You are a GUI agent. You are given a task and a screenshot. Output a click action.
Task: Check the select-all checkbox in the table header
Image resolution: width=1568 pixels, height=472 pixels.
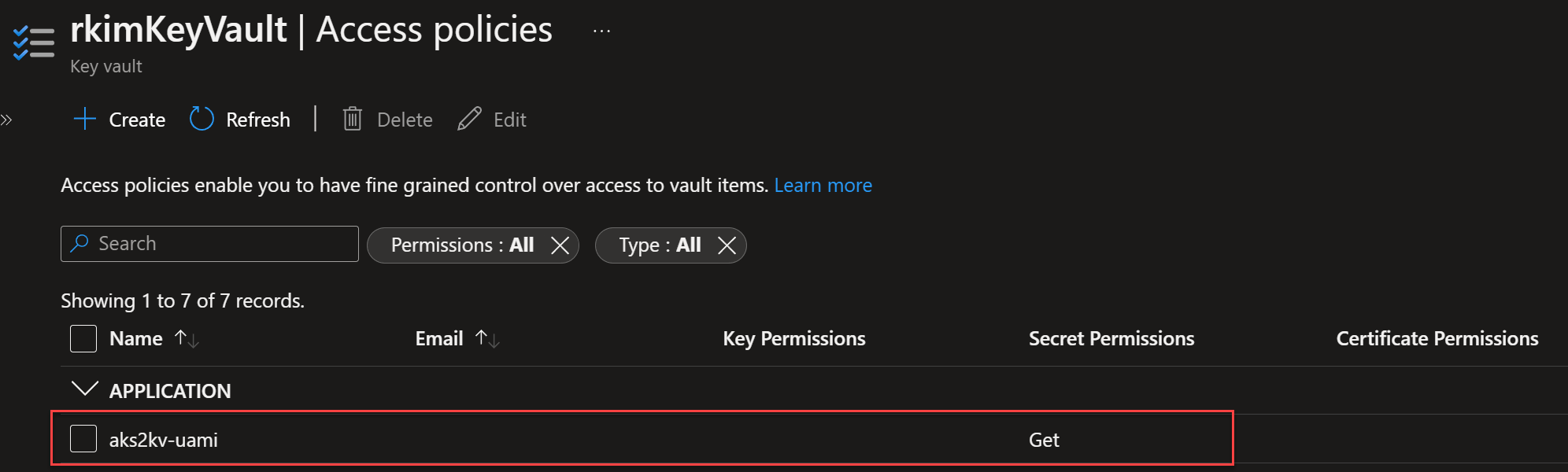83,338
